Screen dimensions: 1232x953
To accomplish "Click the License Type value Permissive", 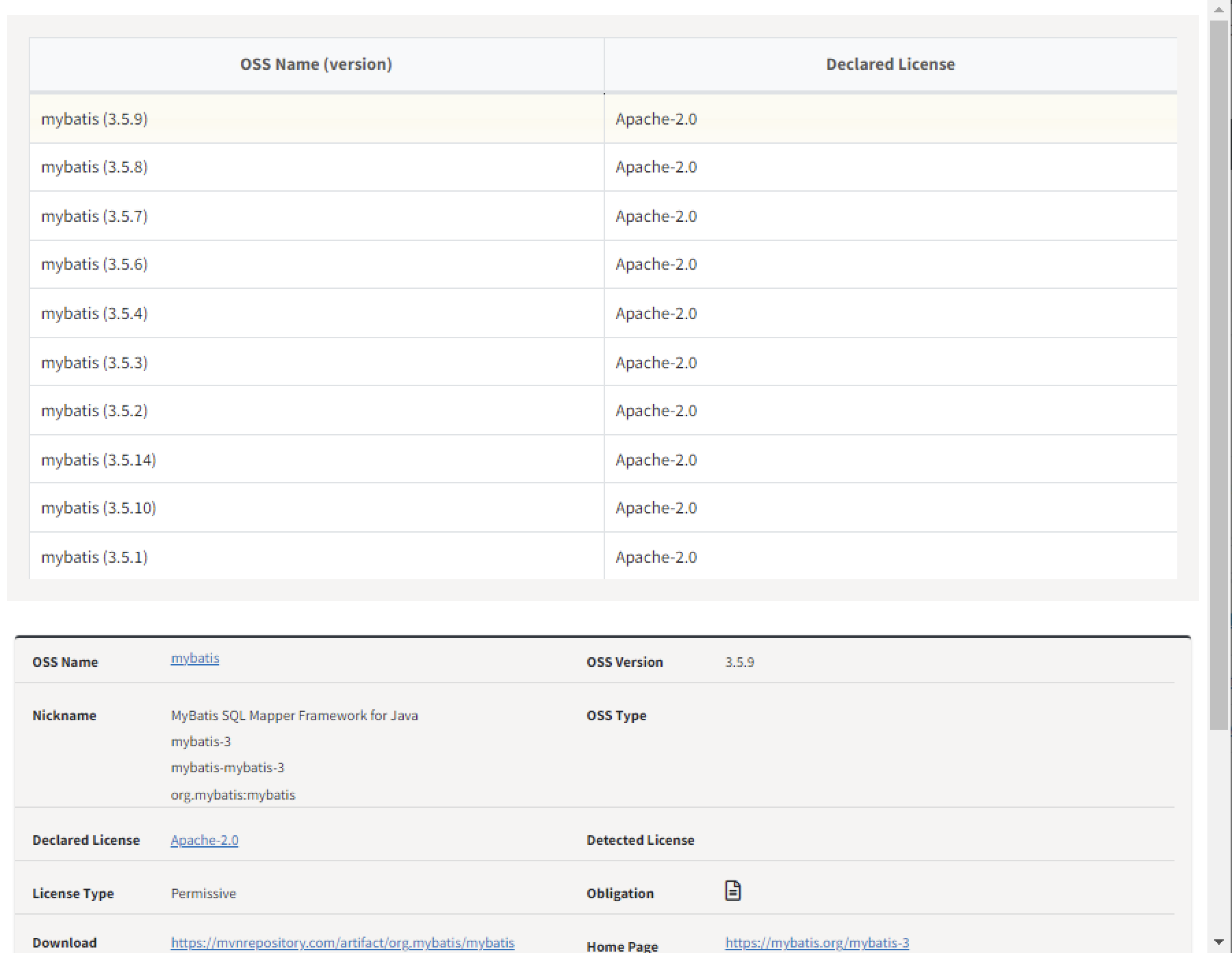I will (x=203, y=893).
